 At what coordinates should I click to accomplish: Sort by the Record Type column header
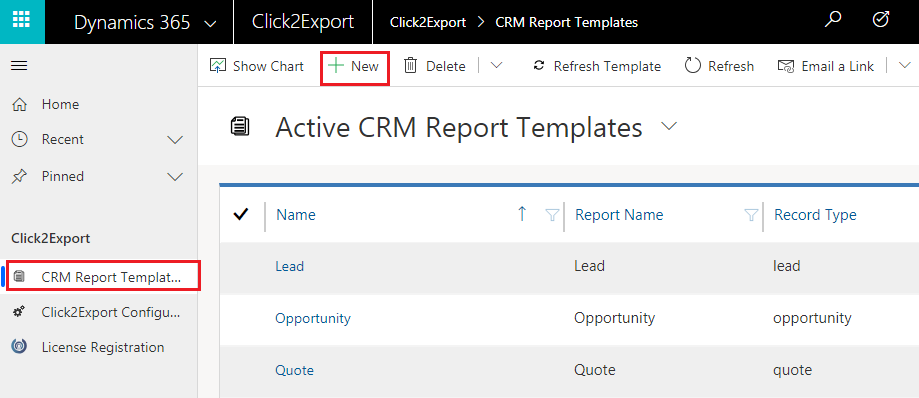click(815, 215)
